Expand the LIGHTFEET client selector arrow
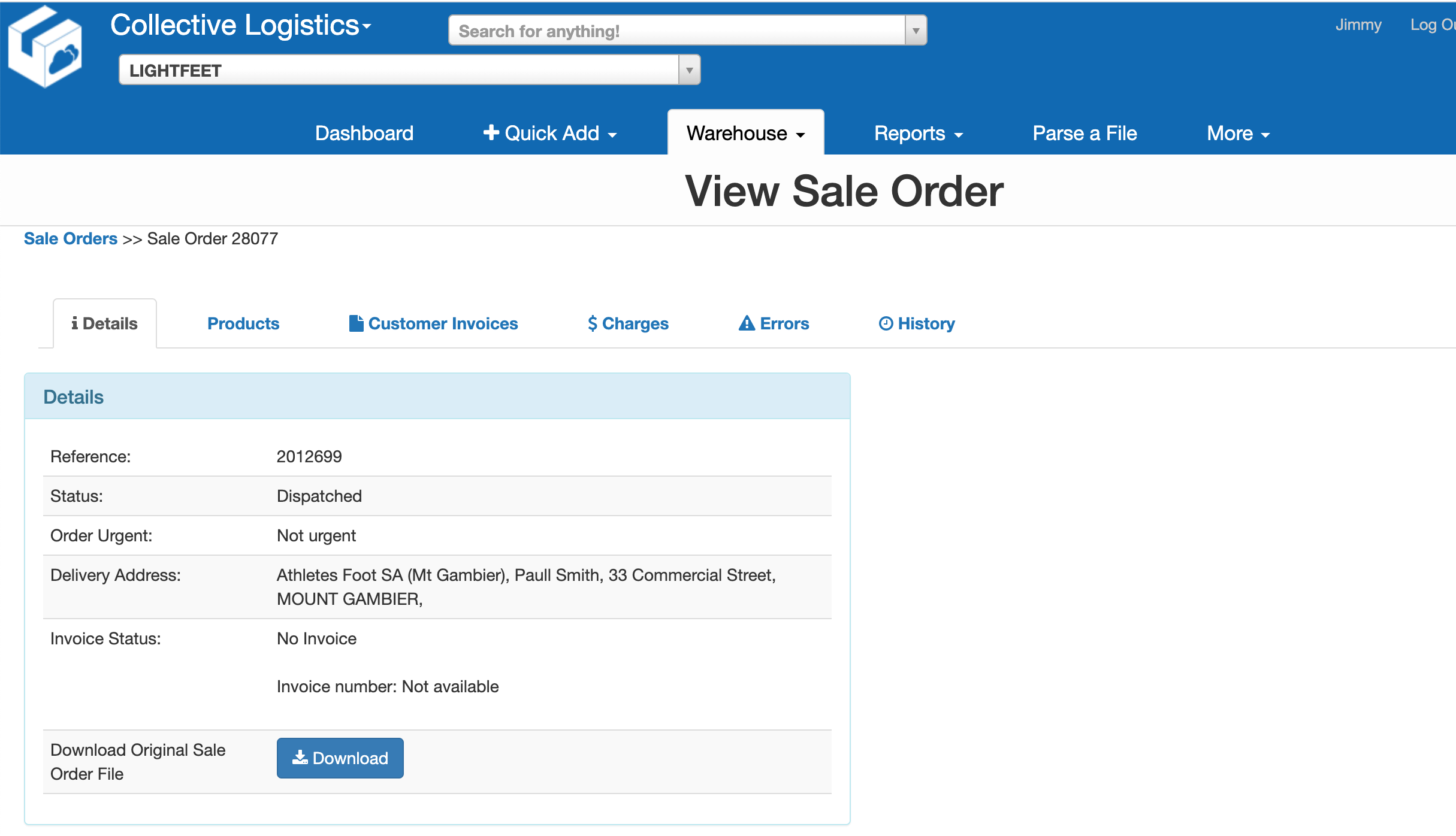This screenshot has height=836, width=1456. tap(689, 70)
